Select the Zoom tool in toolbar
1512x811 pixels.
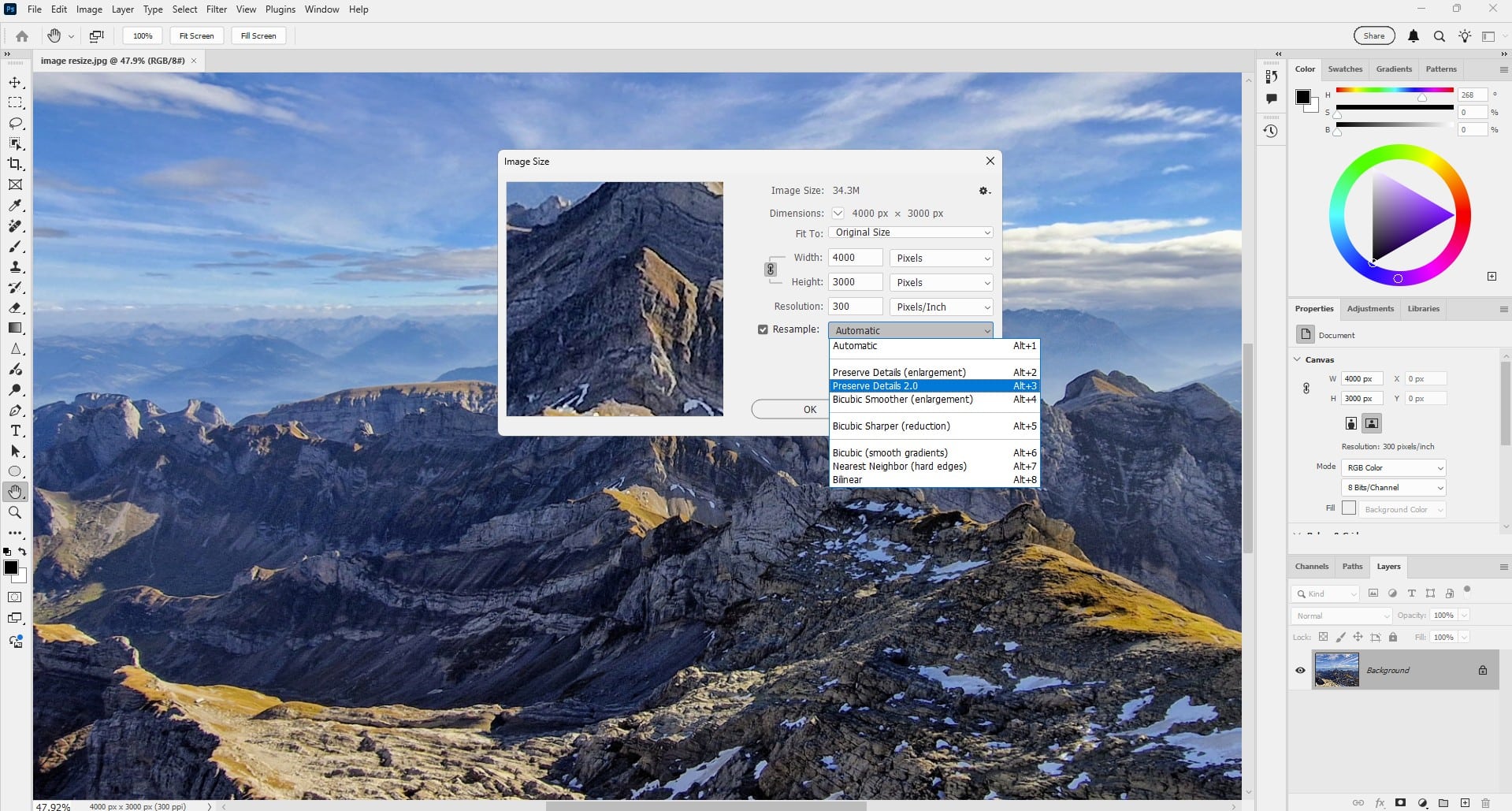pyautogui.click(x=15, y=512)
